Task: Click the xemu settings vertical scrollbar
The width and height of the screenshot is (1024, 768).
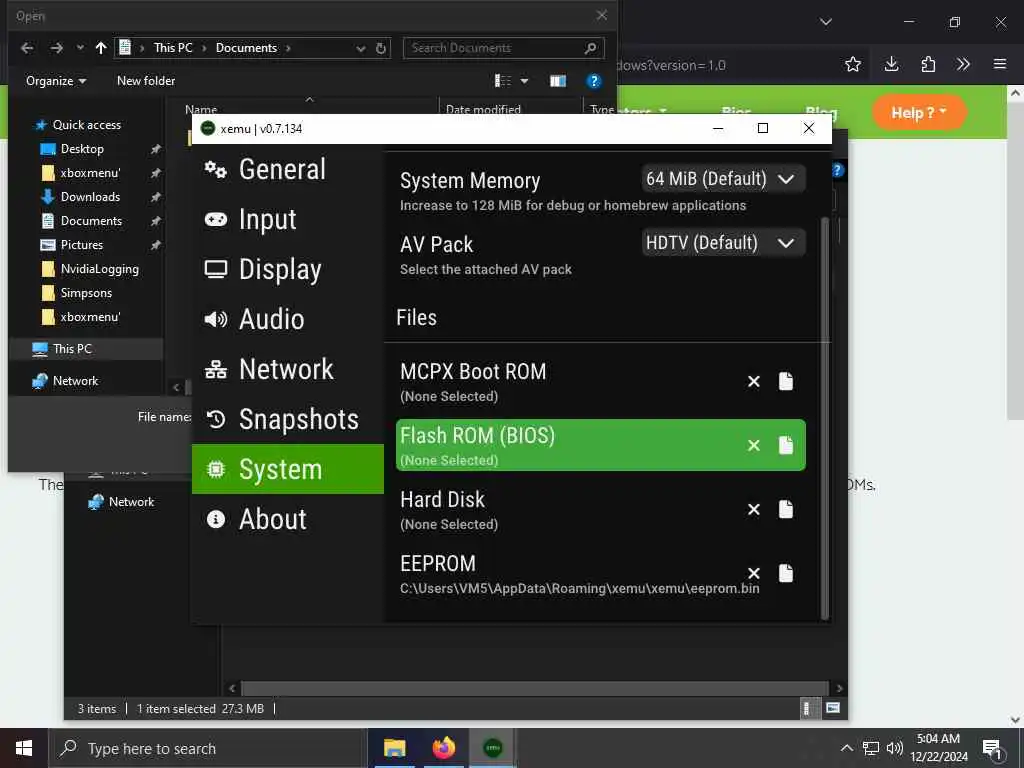Action: [824, 418]
